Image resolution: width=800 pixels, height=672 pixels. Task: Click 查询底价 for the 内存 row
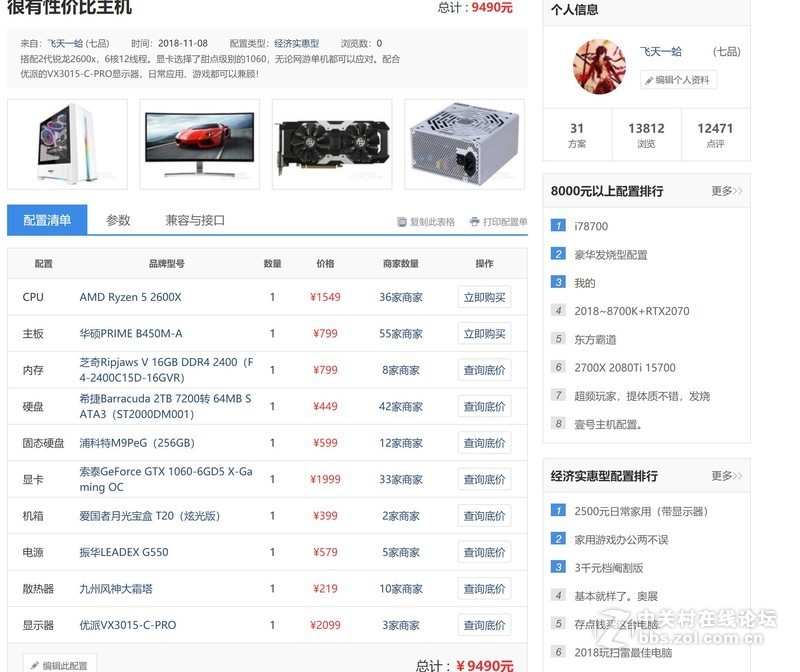click(484, 370)
